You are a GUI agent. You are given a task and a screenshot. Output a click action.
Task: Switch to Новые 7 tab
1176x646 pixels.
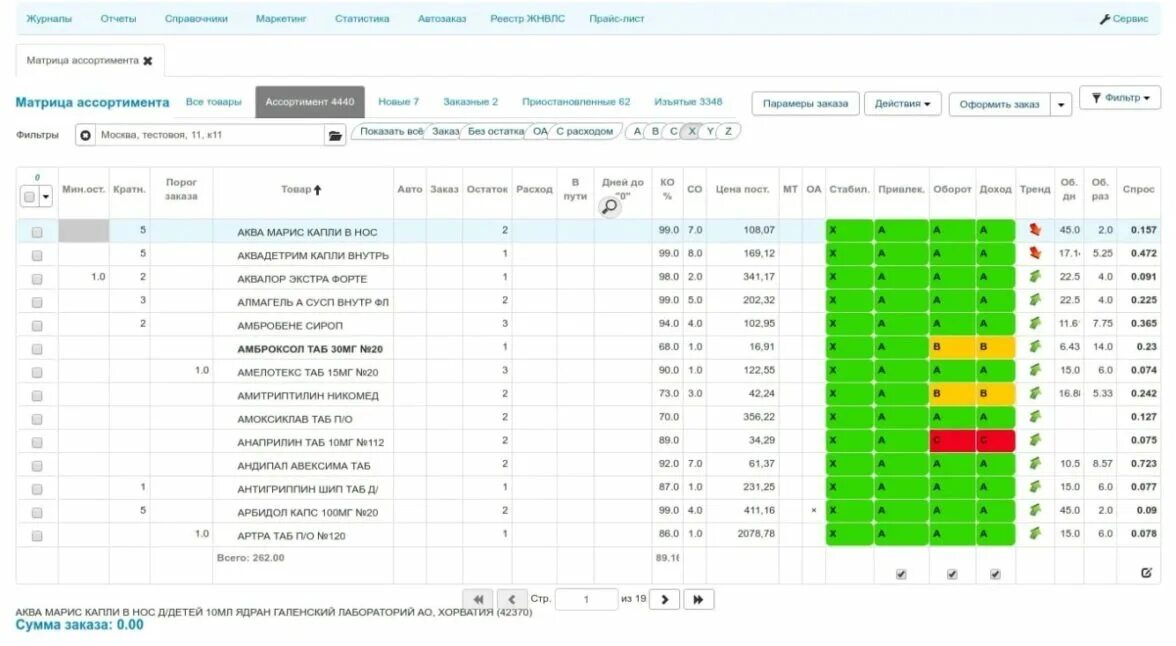(x=398, y=102)
